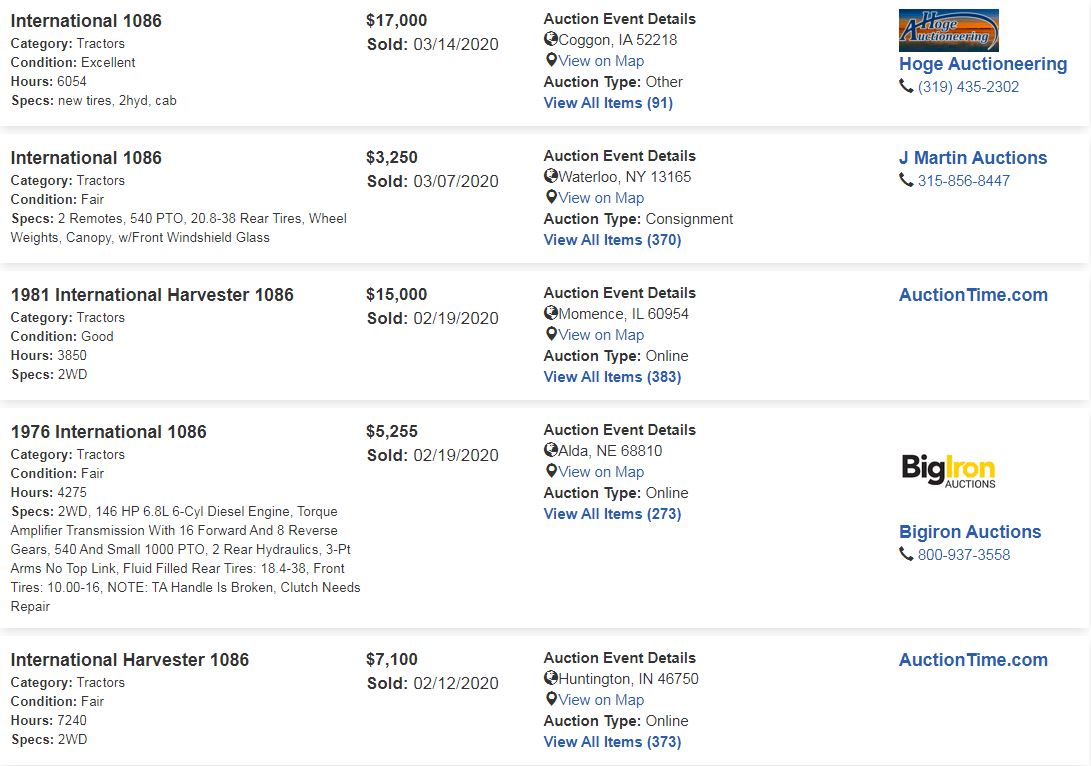Click phone icon beside 315-856-8447
Image resolution: width=1091 pixels, height=766 pixels.
coord(906,180)
